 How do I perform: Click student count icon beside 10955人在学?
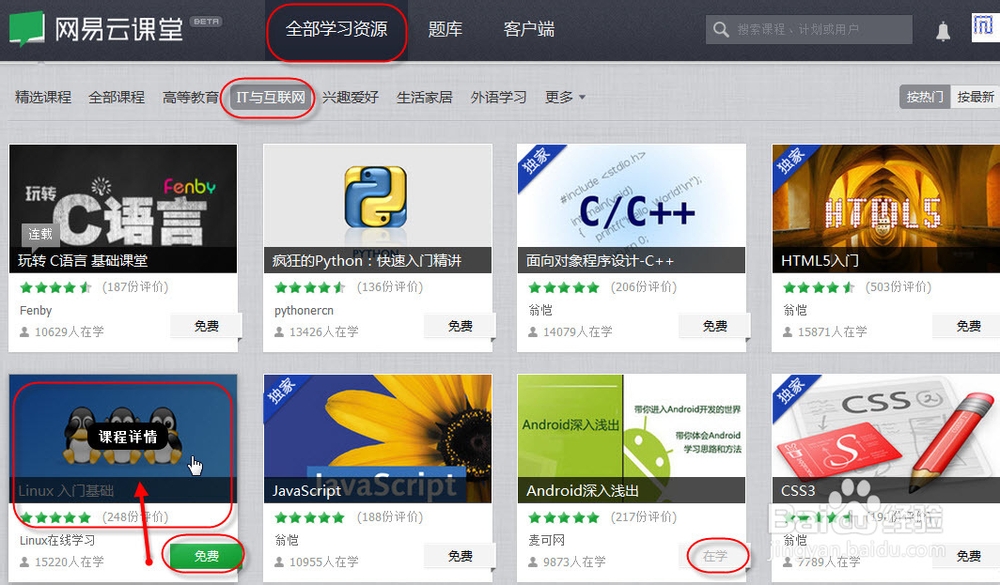click(x=279, y=562)
